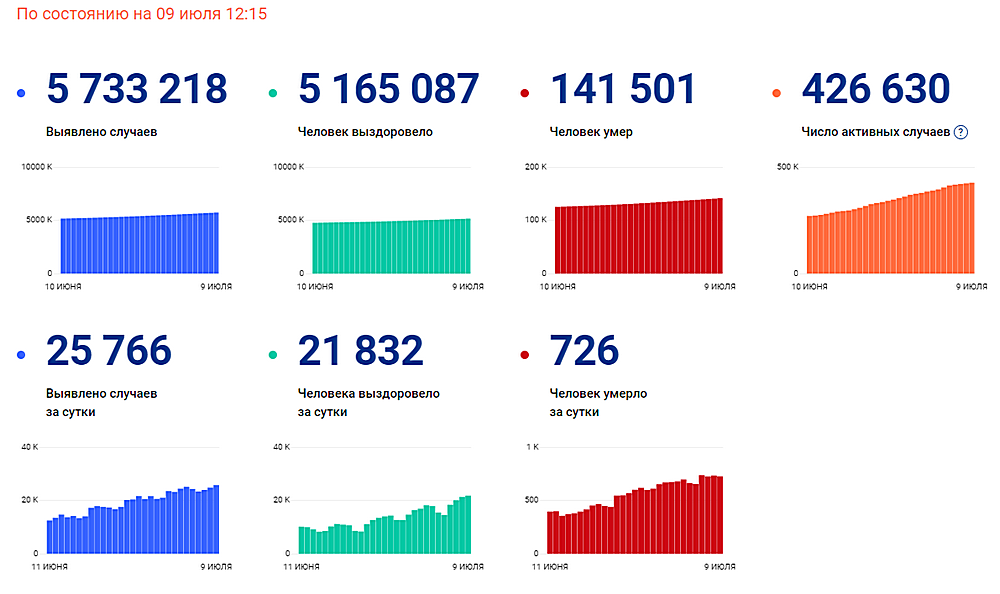Click the Человек умерло за сутки label
Screen dimensions: 1000x594
(x=598, y=403)
